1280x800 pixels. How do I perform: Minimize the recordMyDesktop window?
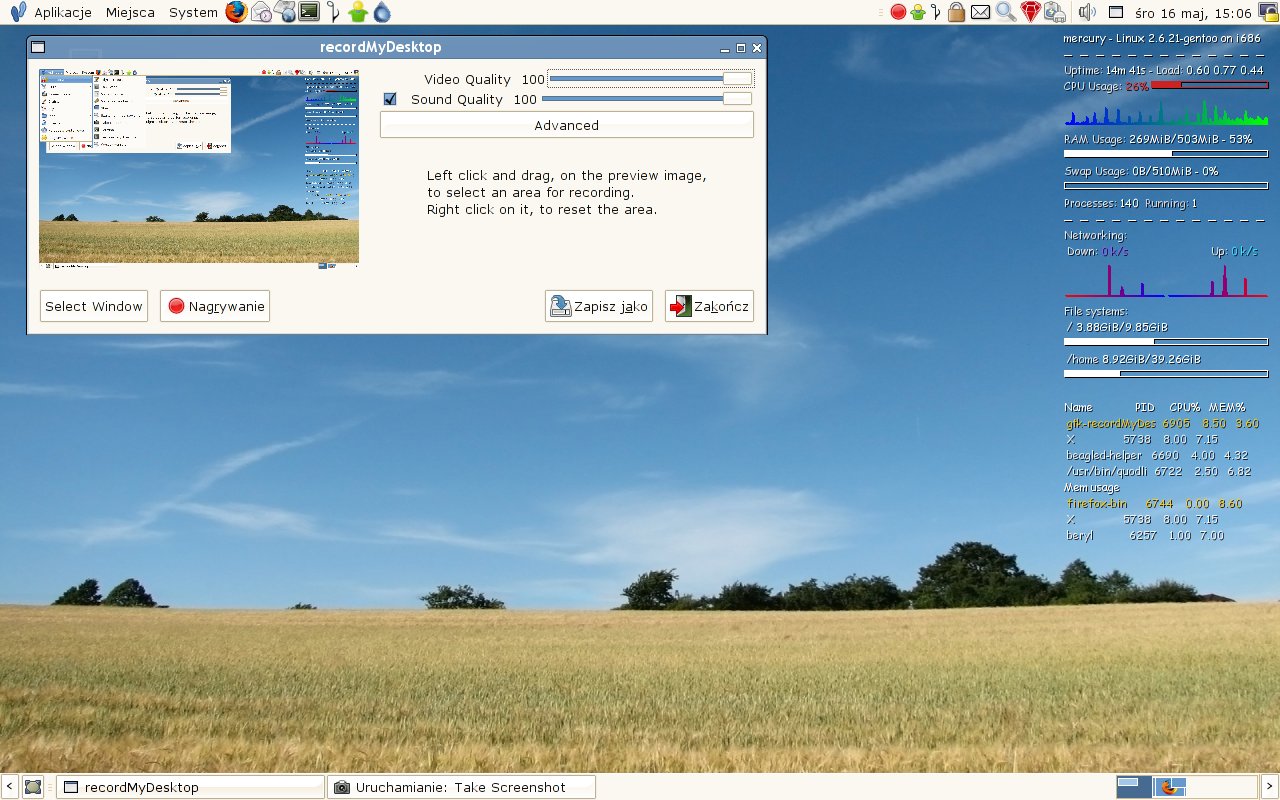click(725, 48)
